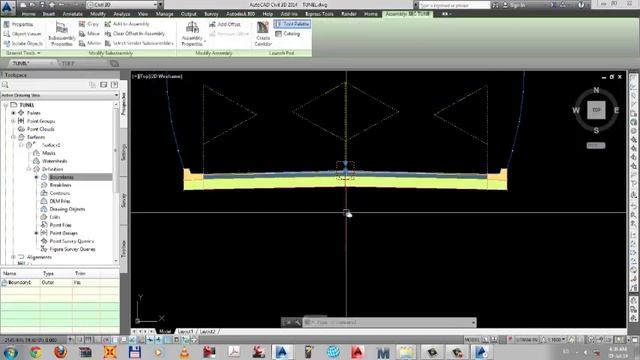Image resolution: width=640 pixels, height=360 pixels.
Task: Open Properties in General Tools
Action: (18, 24)
